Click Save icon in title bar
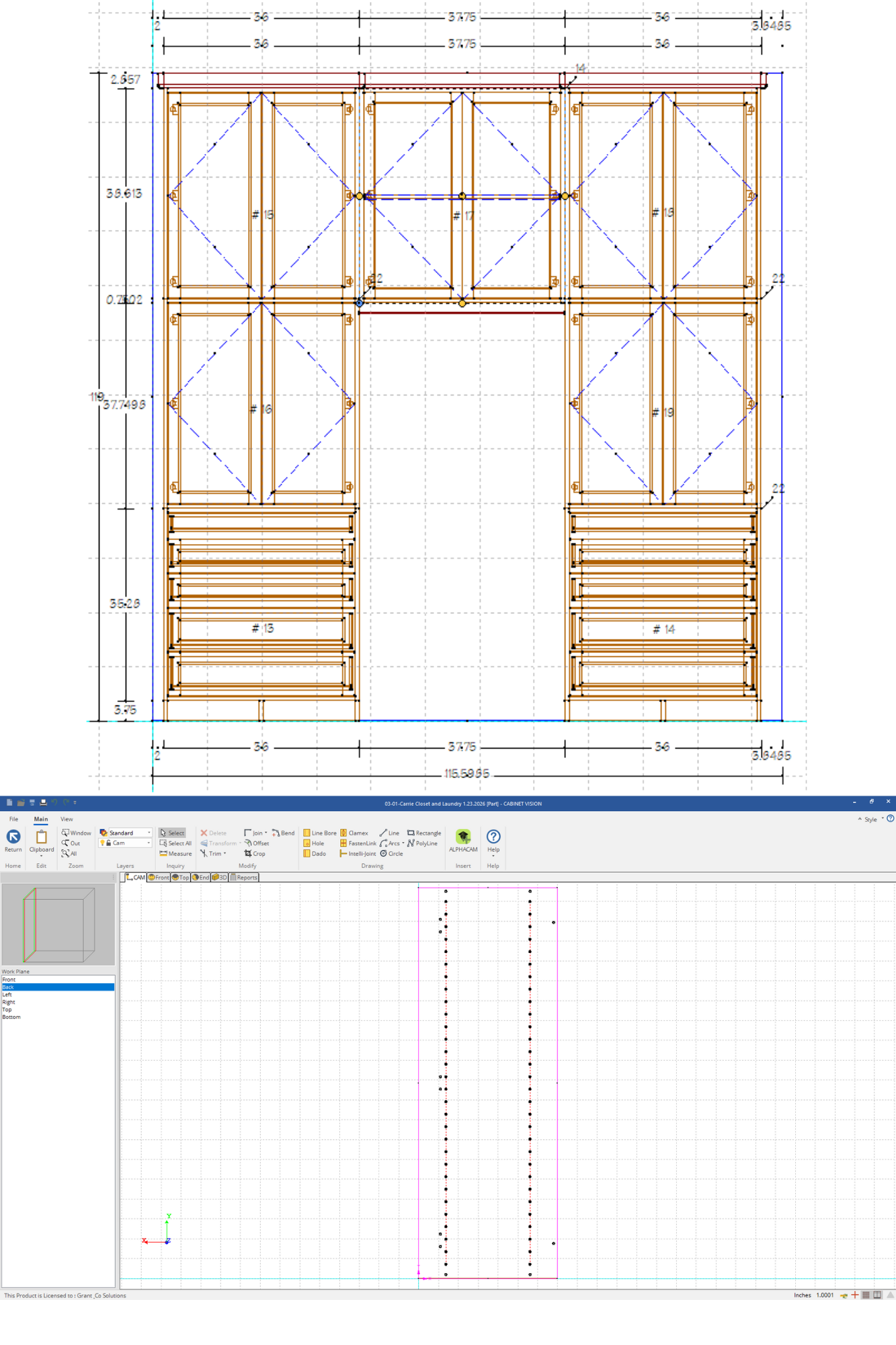 [x=32, y=802]
